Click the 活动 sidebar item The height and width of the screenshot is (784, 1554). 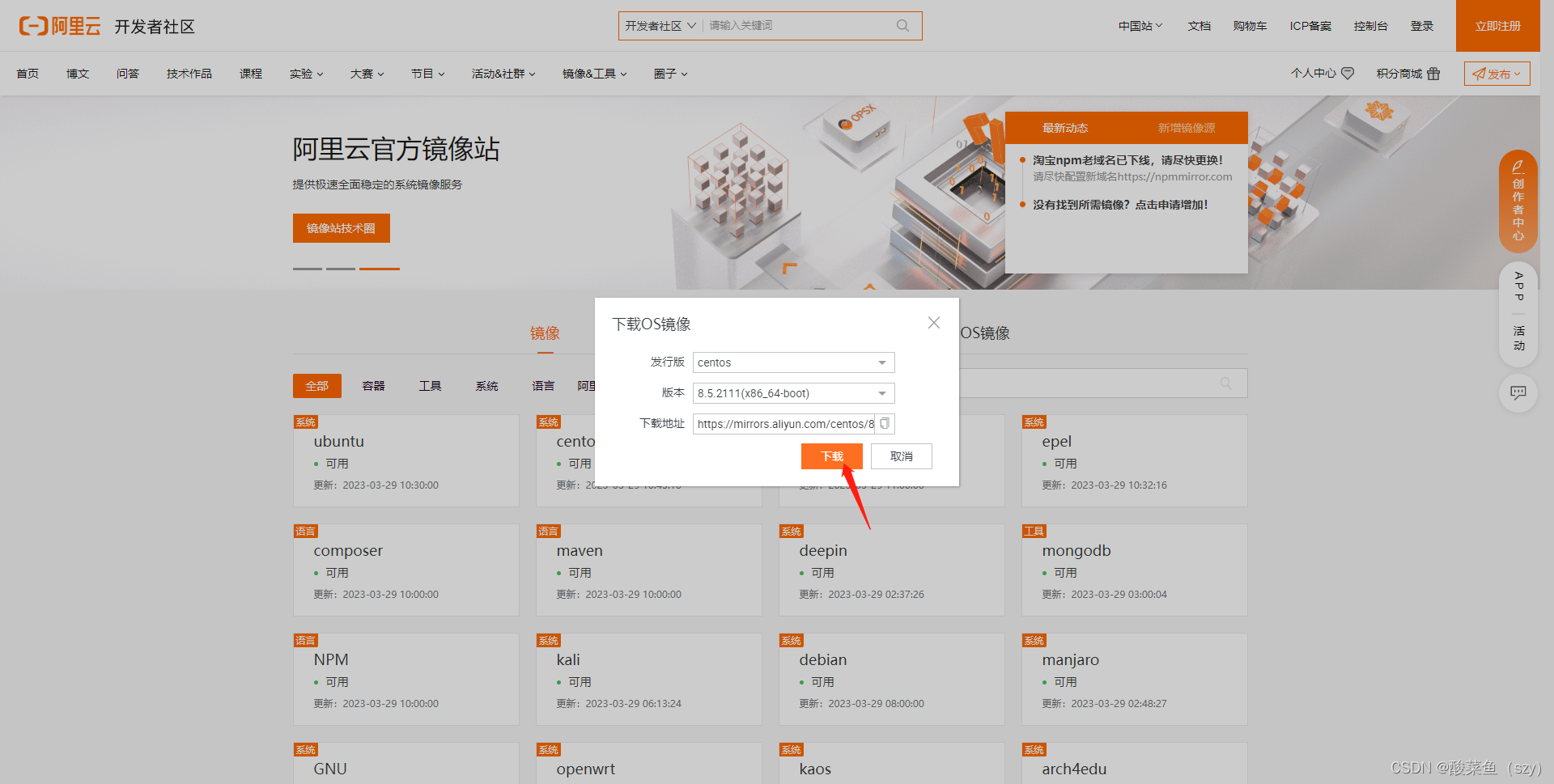coord(1518,338)
